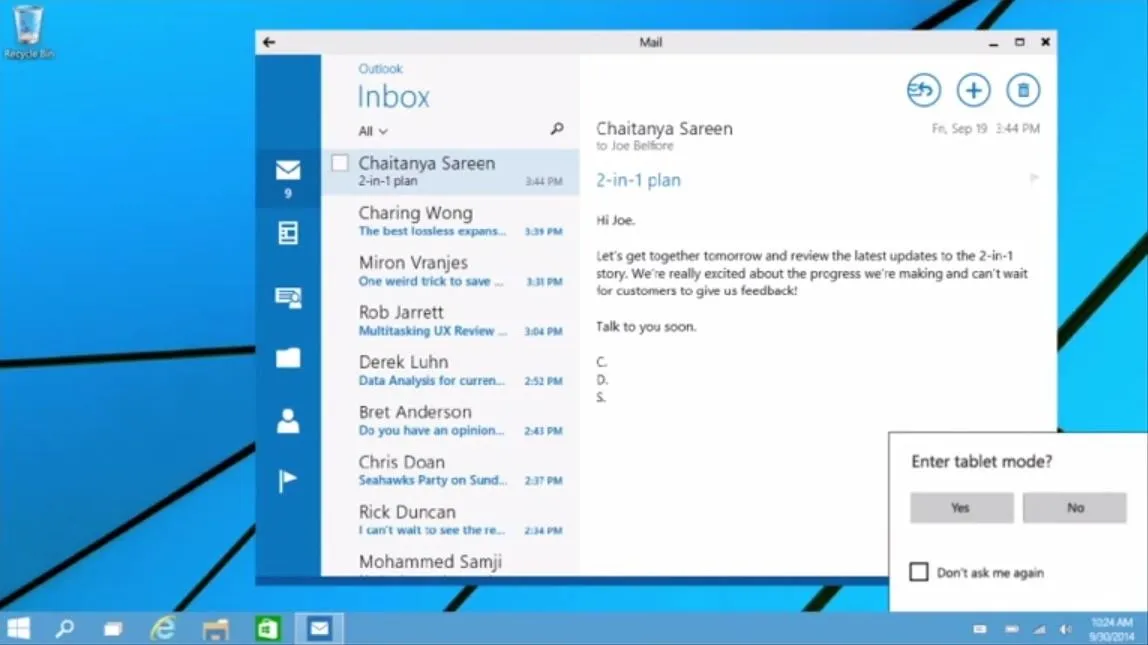Click the Inbox heading

pyautogui.click(x=393, y=97)
